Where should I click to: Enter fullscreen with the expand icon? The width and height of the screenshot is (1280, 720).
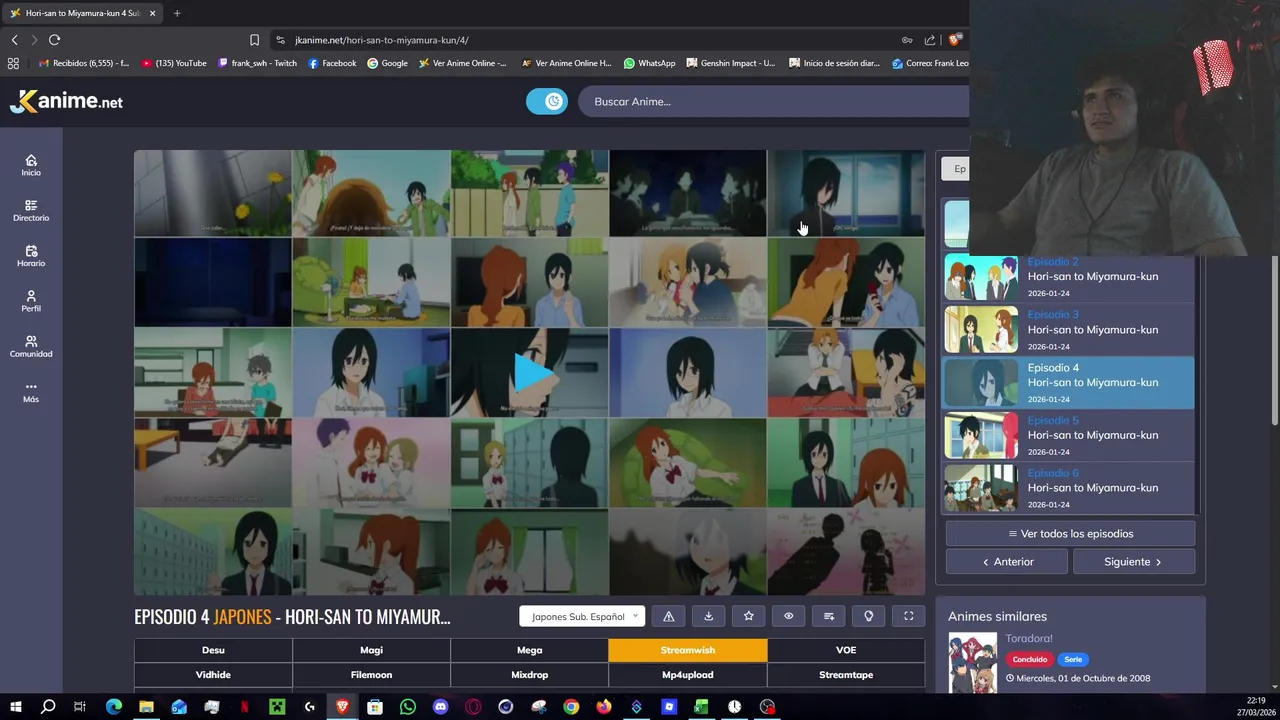(908, 616)
